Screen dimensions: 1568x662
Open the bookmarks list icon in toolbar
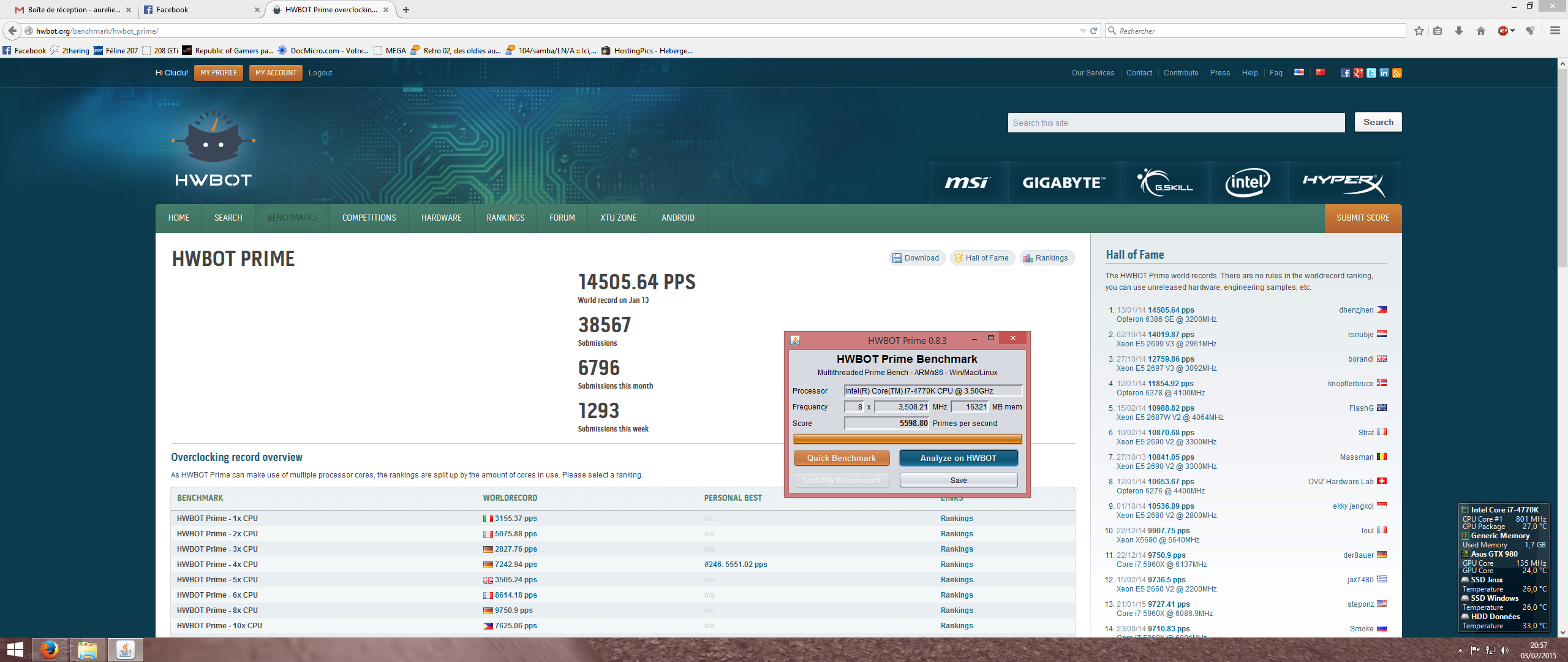click(1438, 31)
